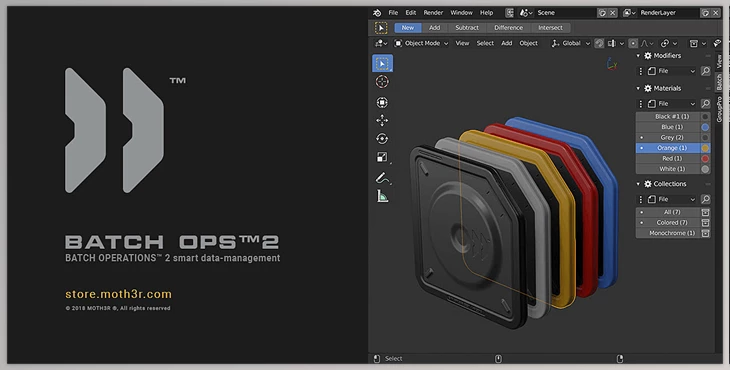Select the Measure ruler tool
The height and width of the screenshot is (370, 730).
click(x=382, y=196)
